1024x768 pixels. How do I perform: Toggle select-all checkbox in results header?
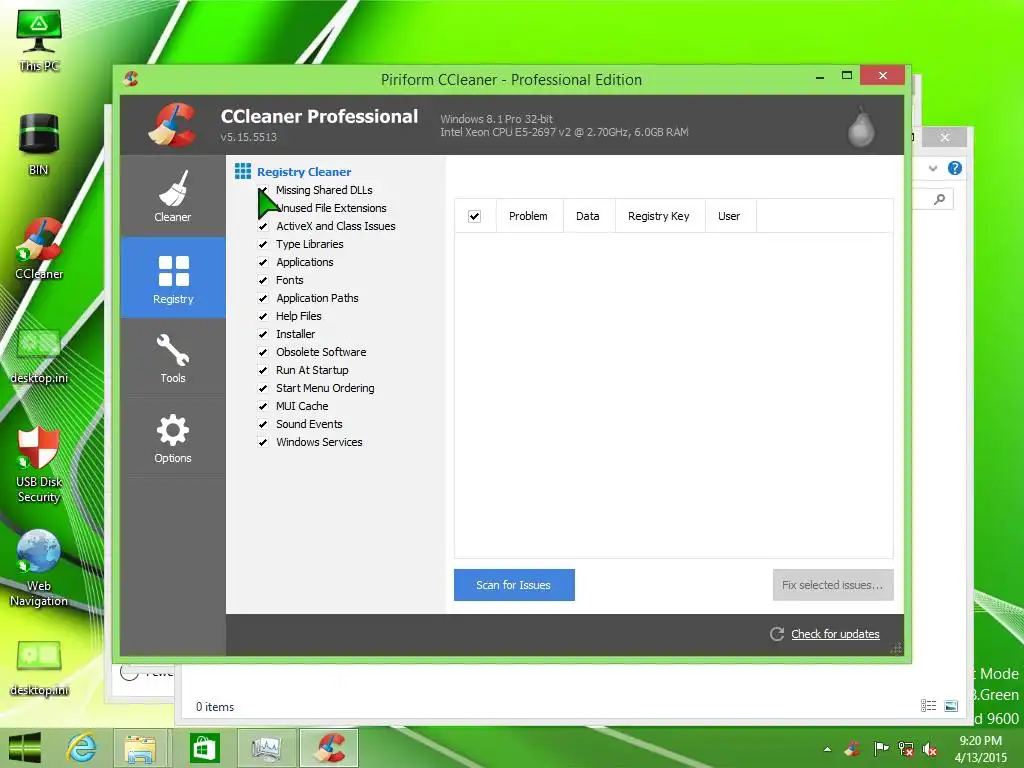(475, 216)
